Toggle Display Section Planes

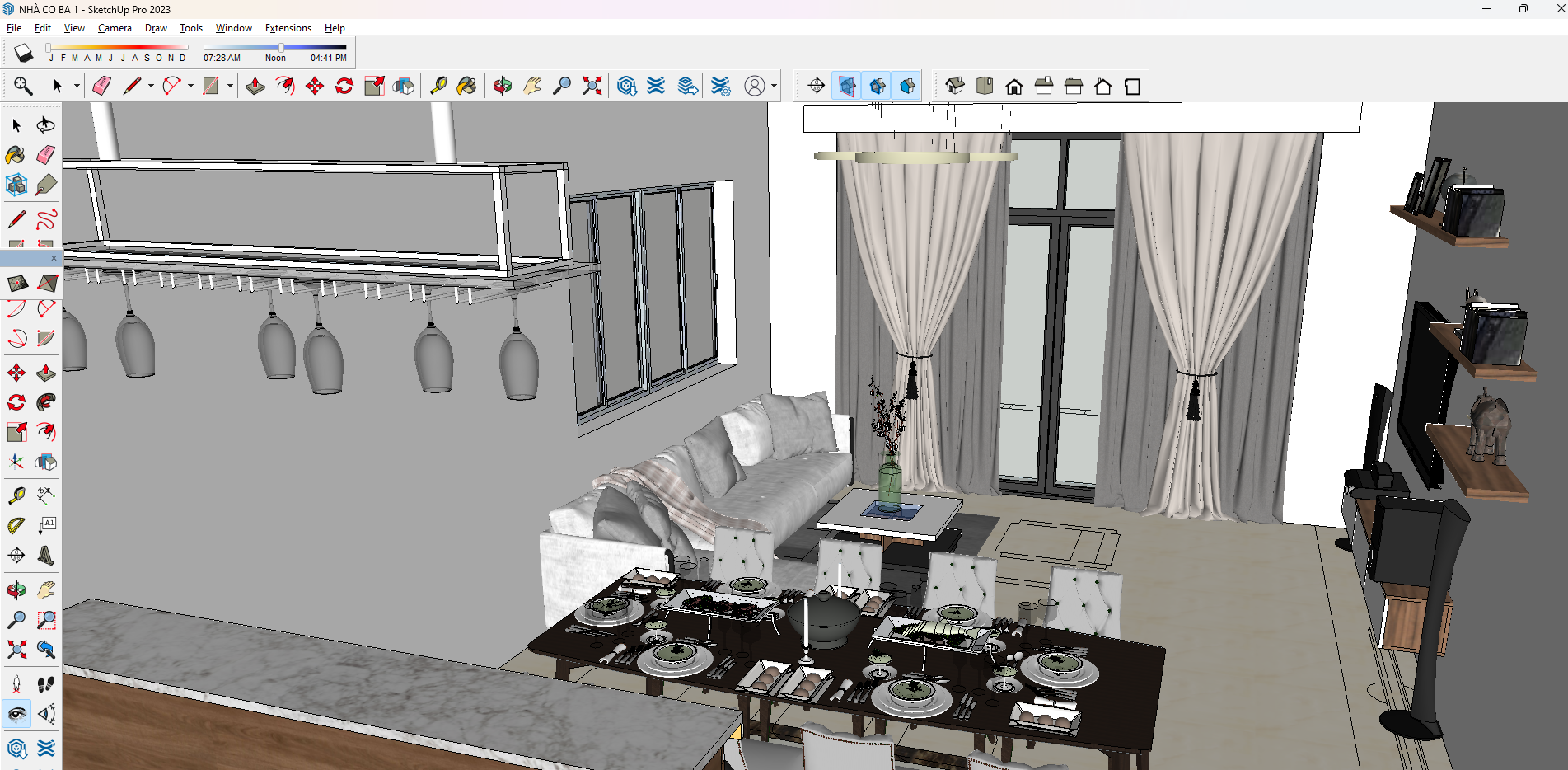pyautogui.click(x=847, y=86)
